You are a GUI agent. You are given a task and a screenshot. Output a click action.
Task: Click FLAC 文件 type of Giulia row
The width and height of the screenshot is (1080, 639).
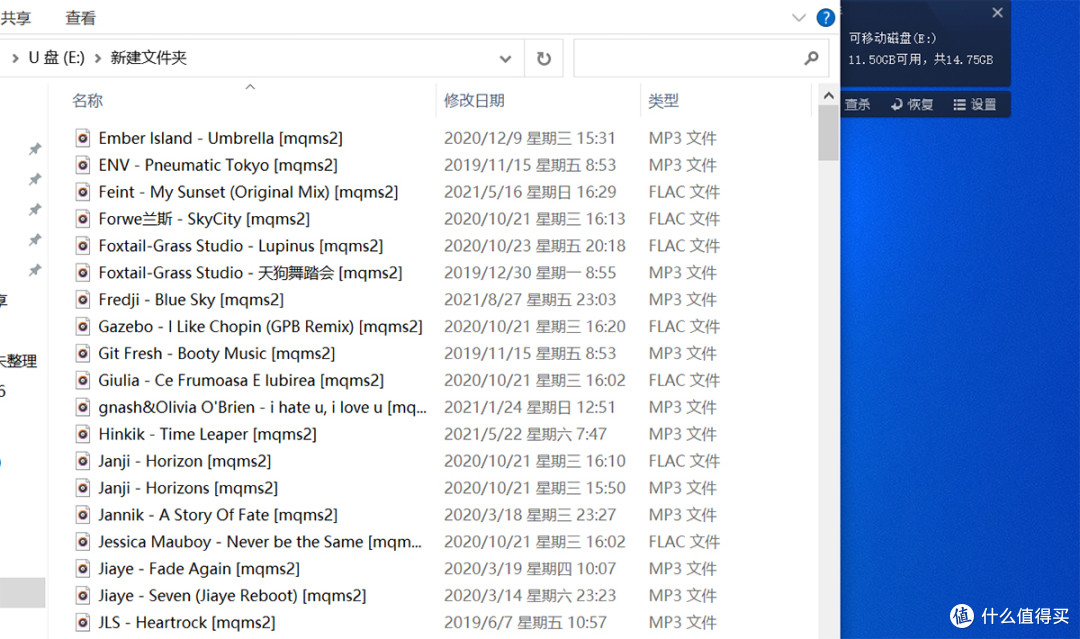(684, 380)
